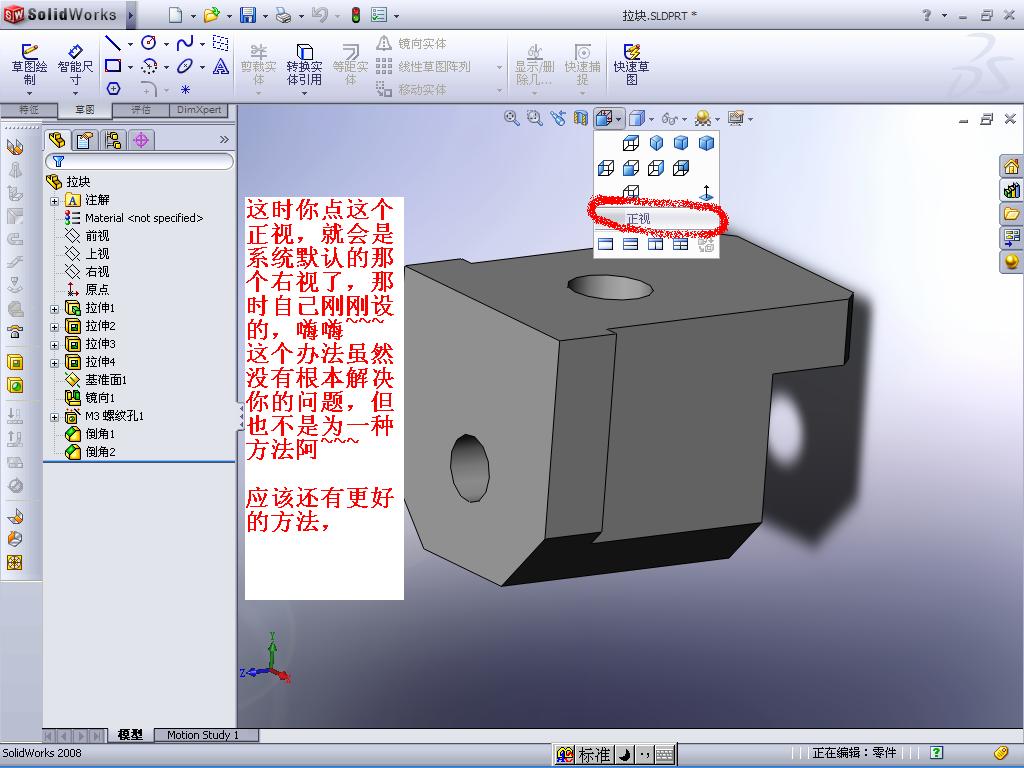The width and height of the screenshot is (1024, 768).
Task: Click the Design Library folder icon in task pane
Action: coord(1011,214)
